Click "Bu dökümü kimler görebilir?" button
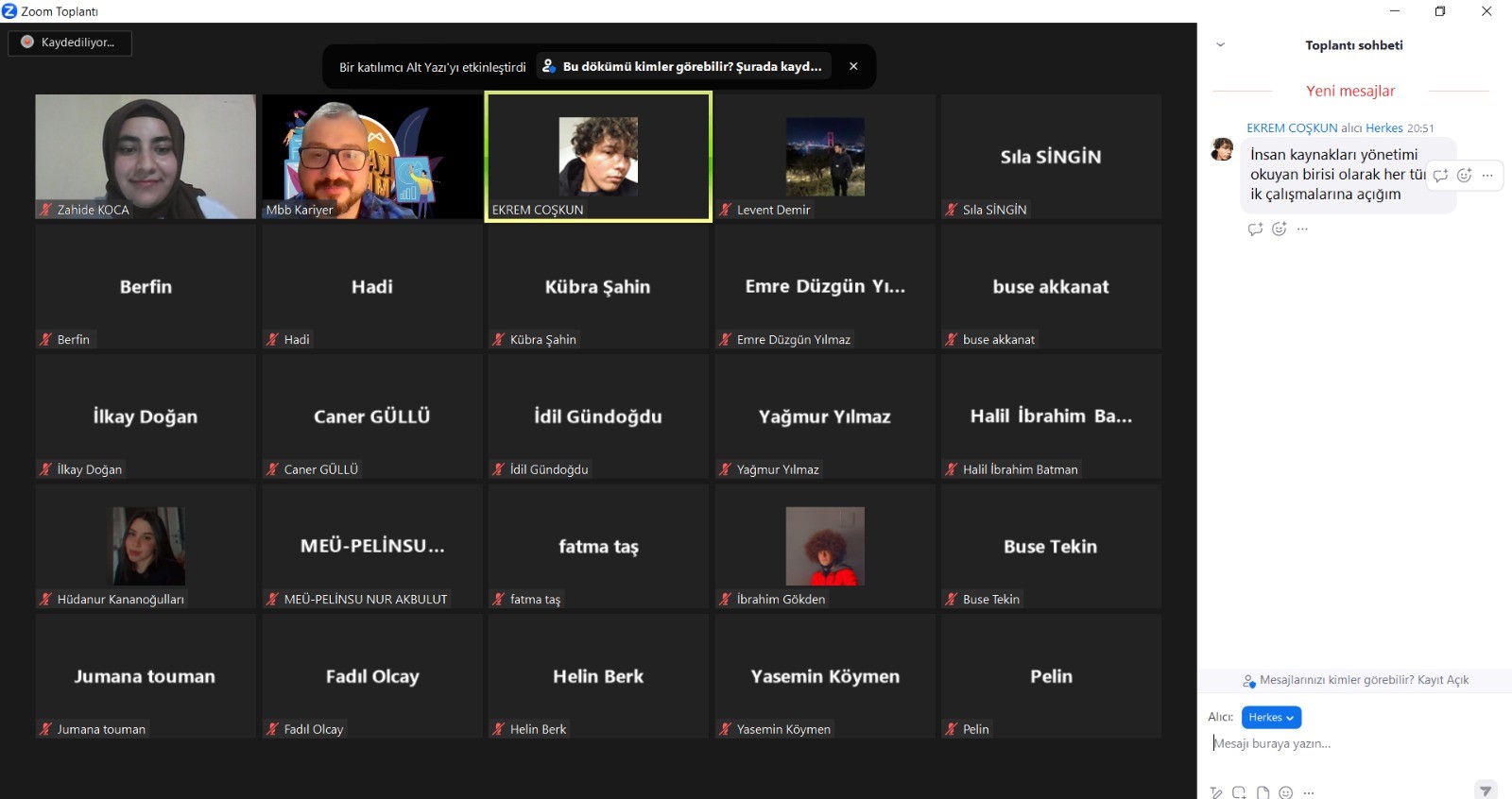1512x799 pixels. pyautogui.click(x=683, y=66)
